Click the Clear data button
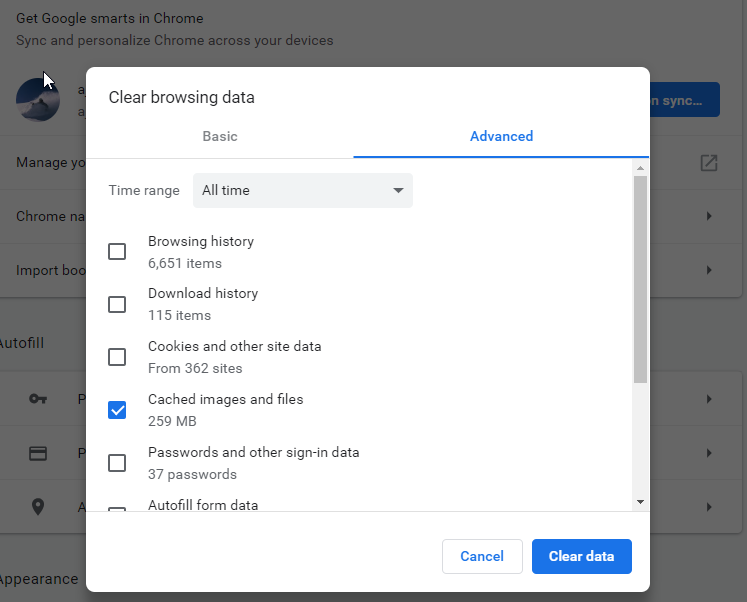This screenshot has width=747, height=602. coord(581,556)
